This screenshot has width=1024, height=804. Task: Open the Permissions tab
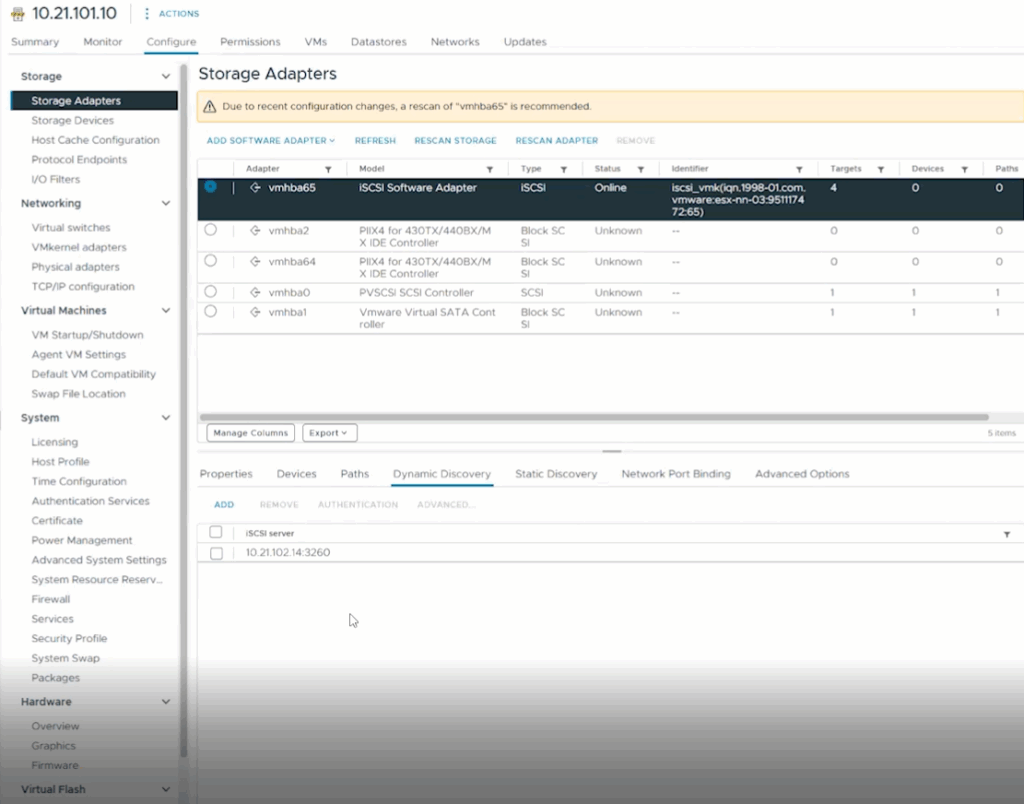click(250, 42)
